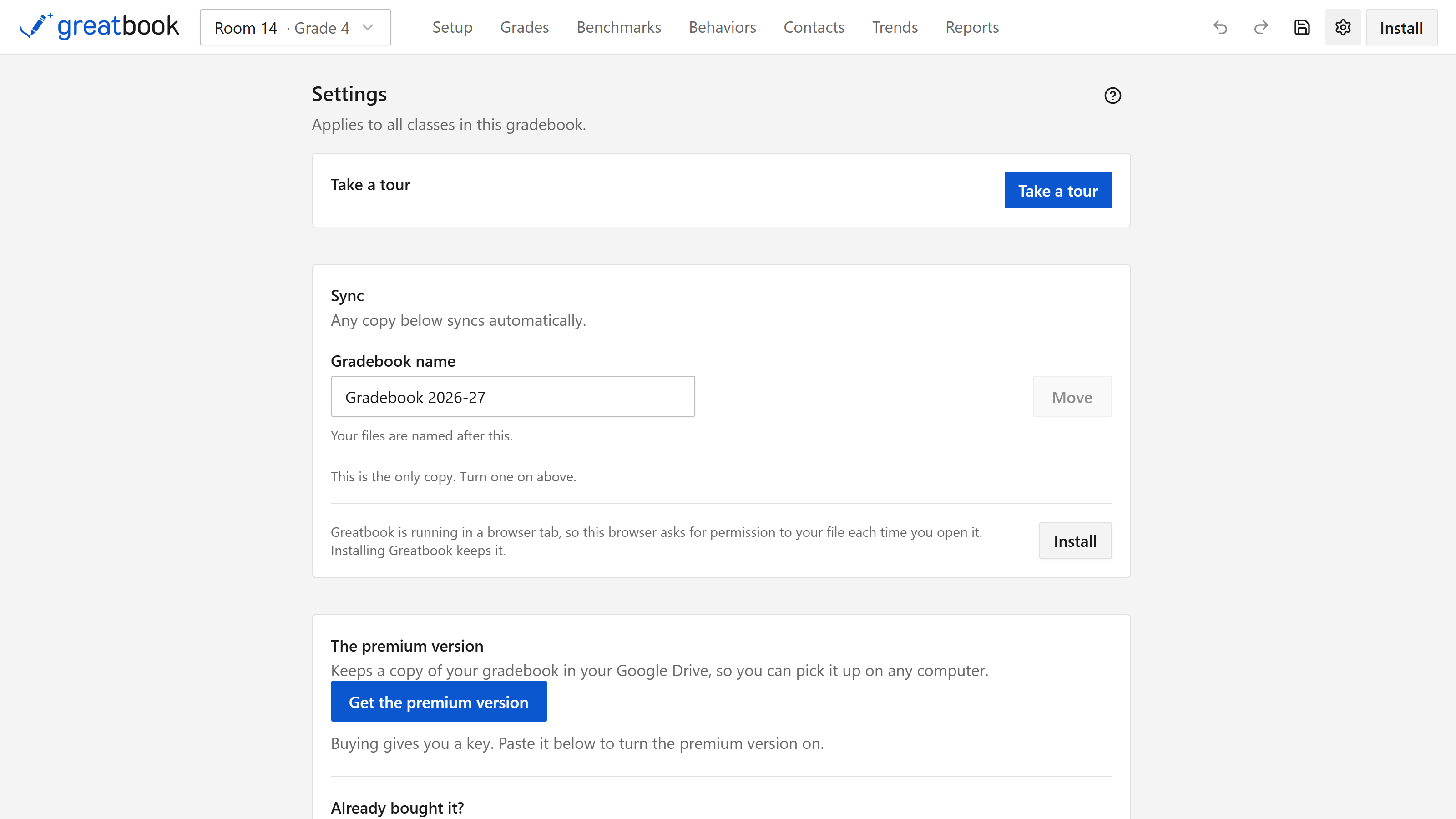Viewport: 1456px width, 819px height.
Task: Open the settings gear icon
Action: pyautogui.click(x=1343, y=27)
